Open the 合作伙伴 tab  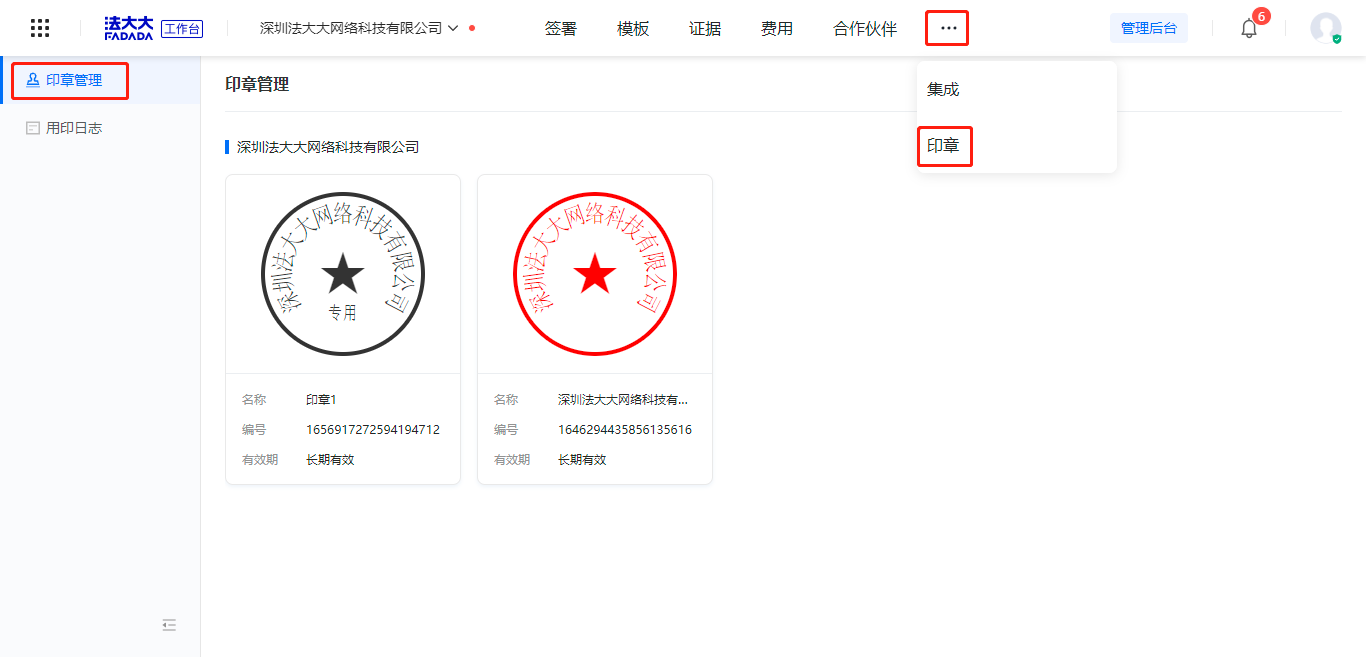(x=865, y=29)
